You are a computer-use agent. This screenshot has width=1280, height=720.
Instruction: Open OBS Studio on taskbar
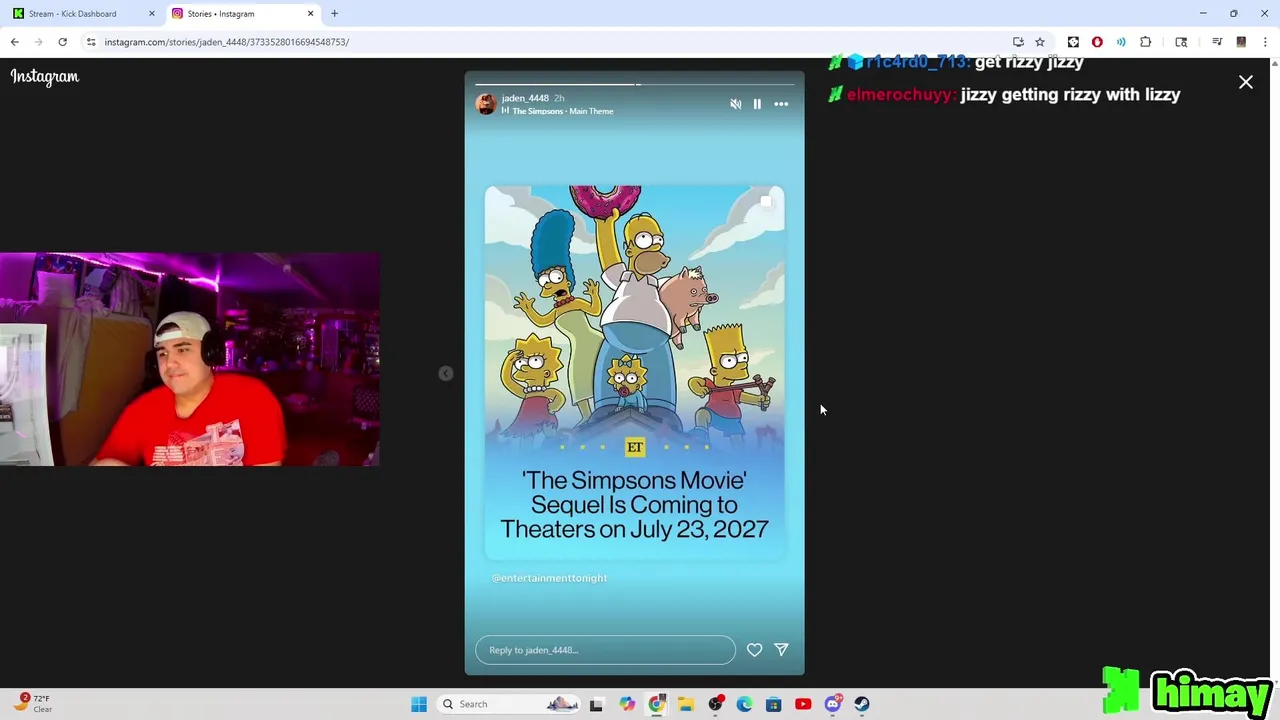(715, 704)
